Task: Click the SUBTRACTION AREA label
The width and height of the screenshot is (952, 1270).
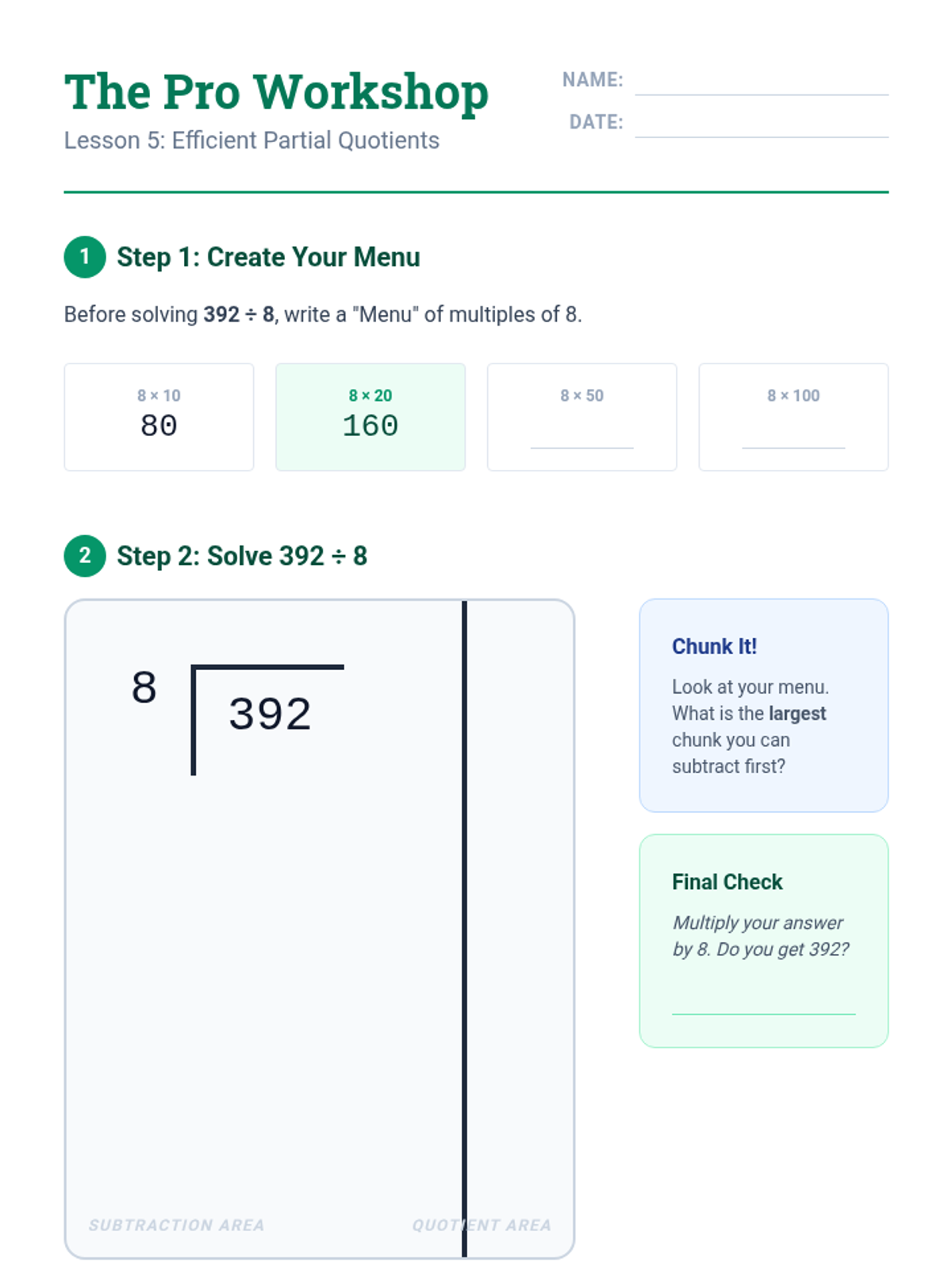Action: click(176, 1226)
